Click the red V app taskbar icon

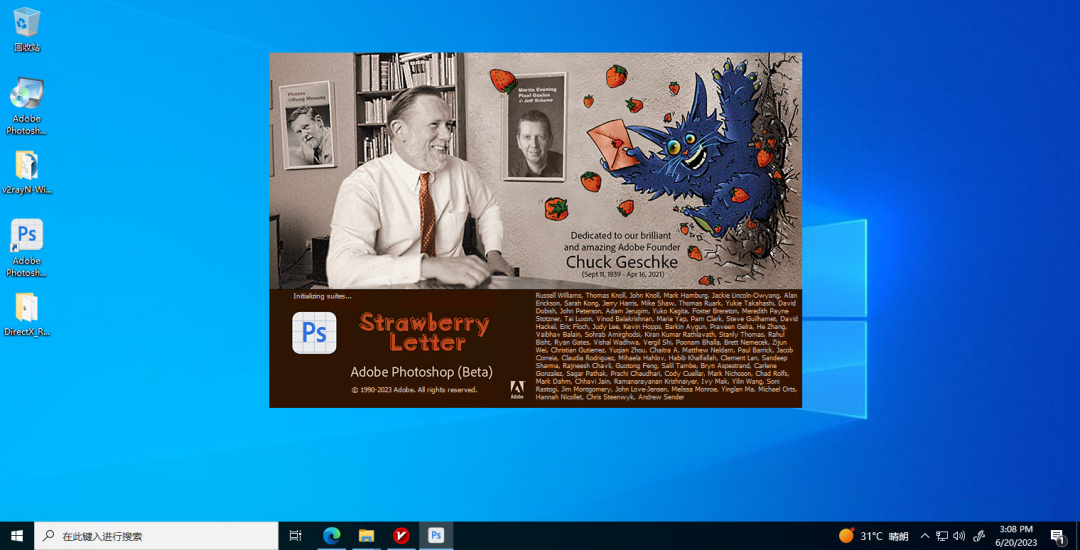point(401,536)
